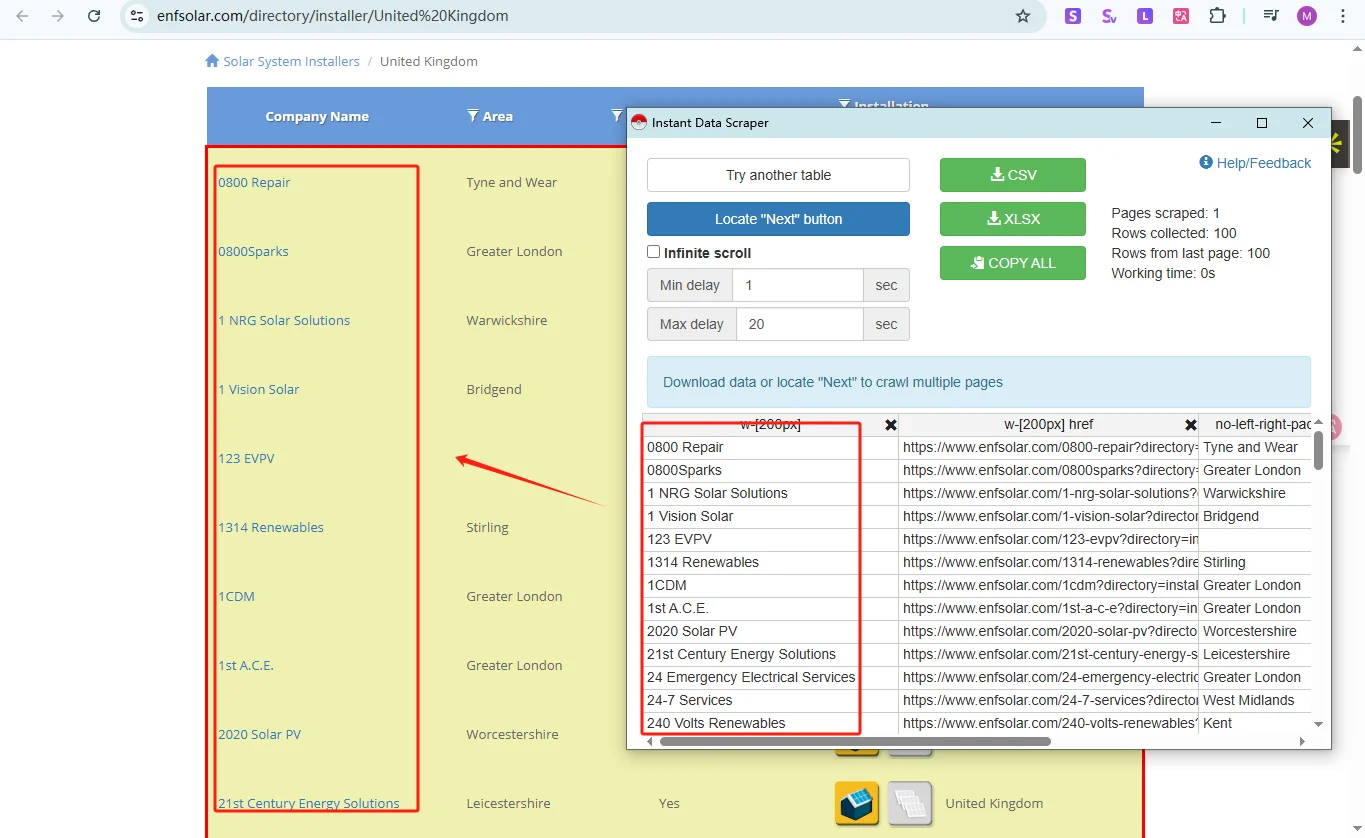Focus the Max delay input field

coord(800,324)
